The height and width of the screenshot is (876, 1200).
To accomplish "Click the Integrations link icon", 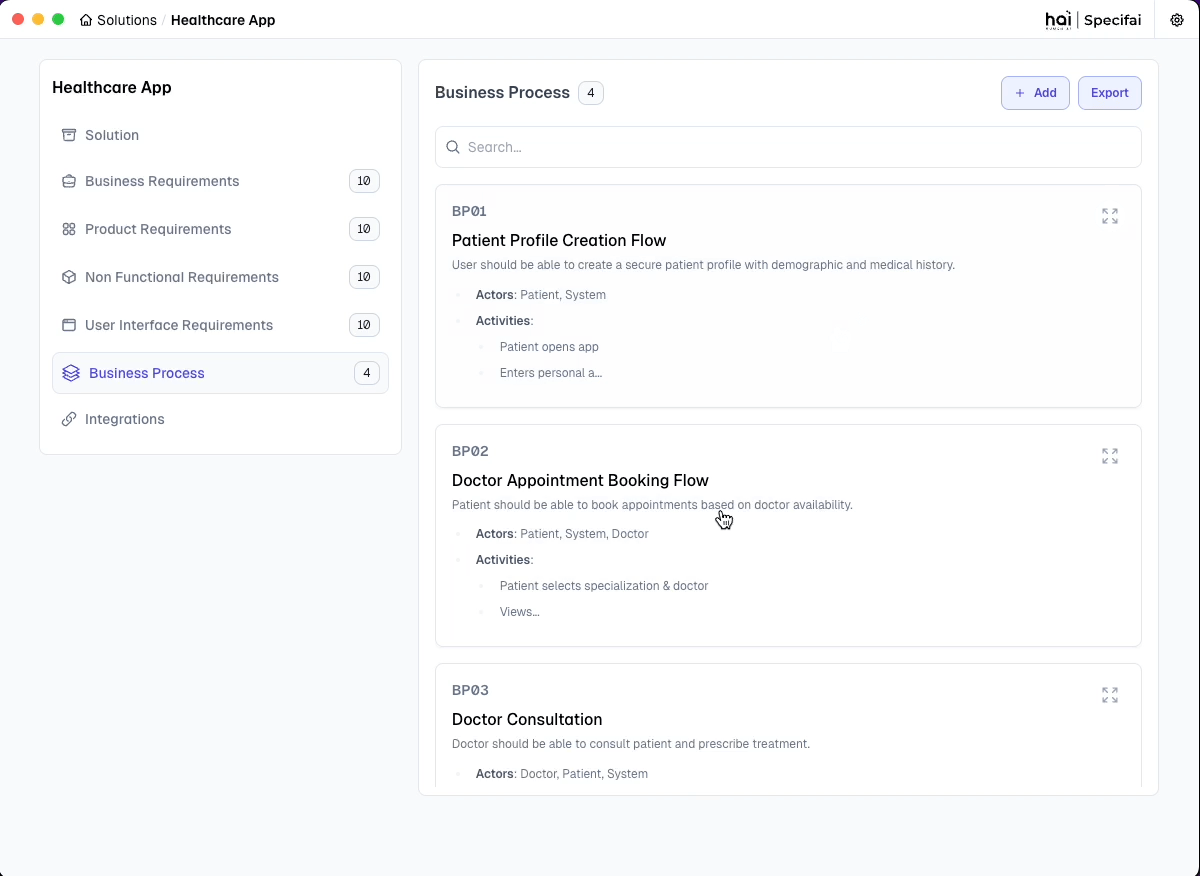I will coord(69,419).
